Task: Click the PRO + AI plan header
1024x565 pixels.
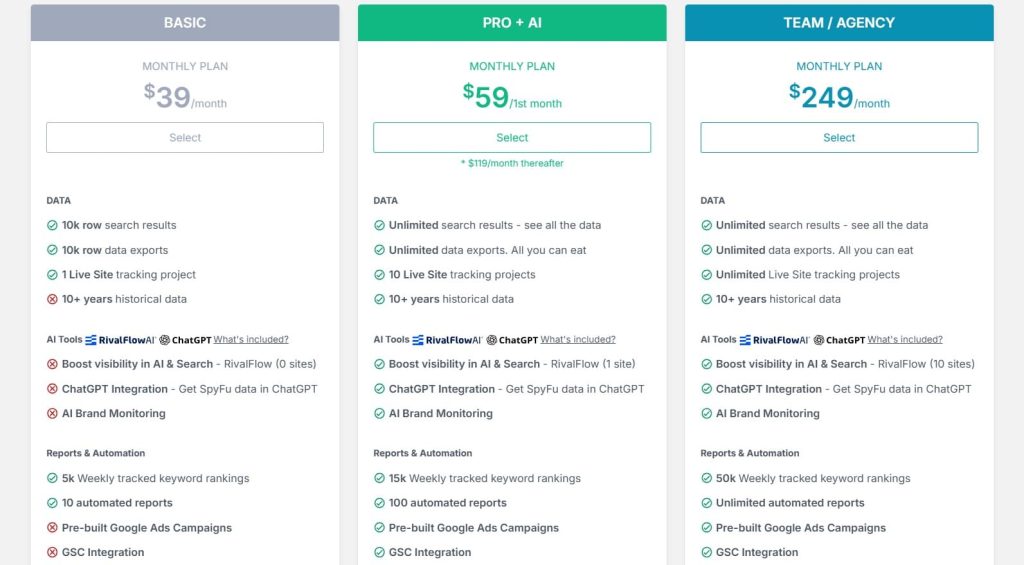Action: pyautogui.click(x=512, y=23)
